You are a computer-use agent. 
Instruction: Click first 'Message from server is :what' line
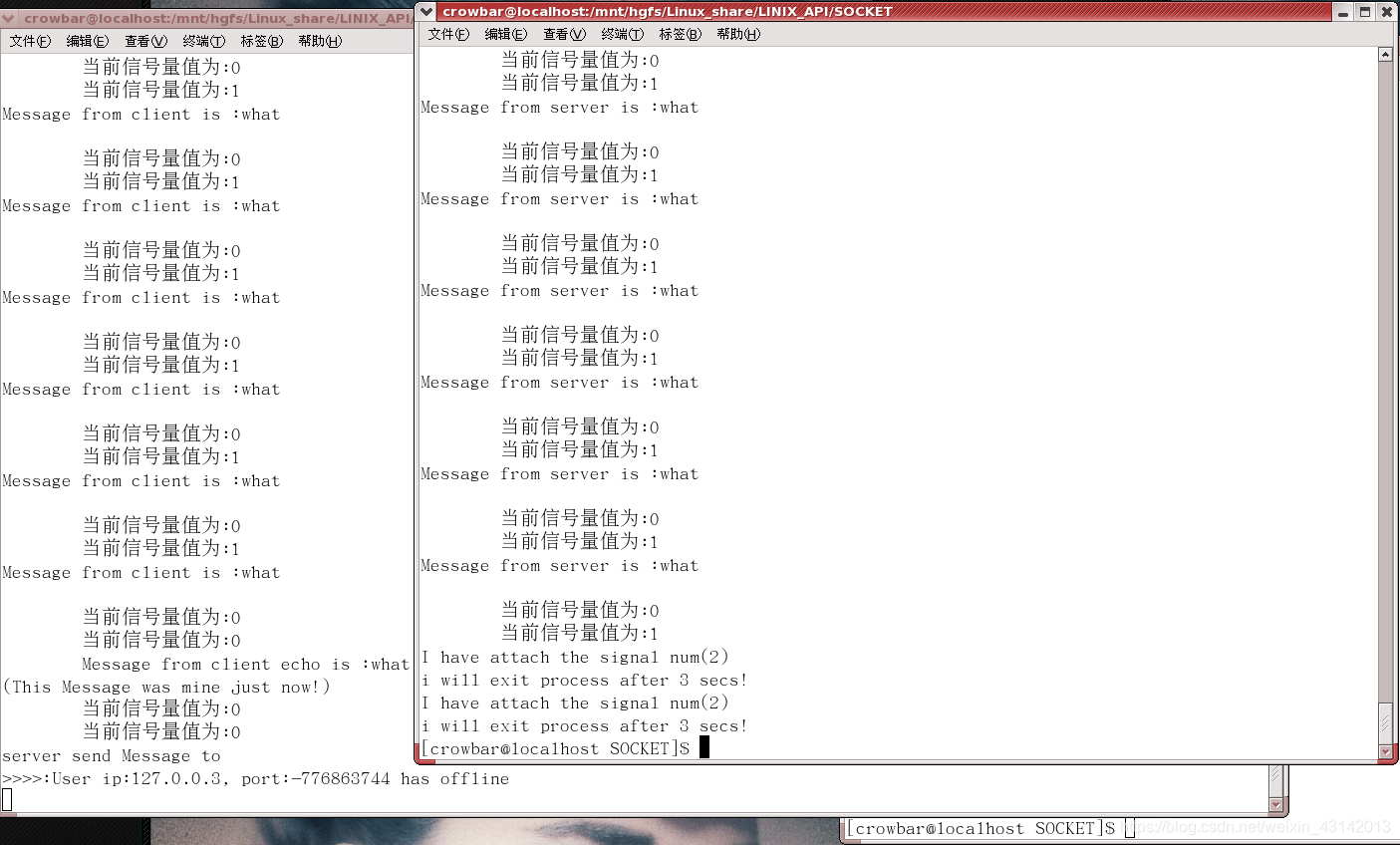(560, 108)
